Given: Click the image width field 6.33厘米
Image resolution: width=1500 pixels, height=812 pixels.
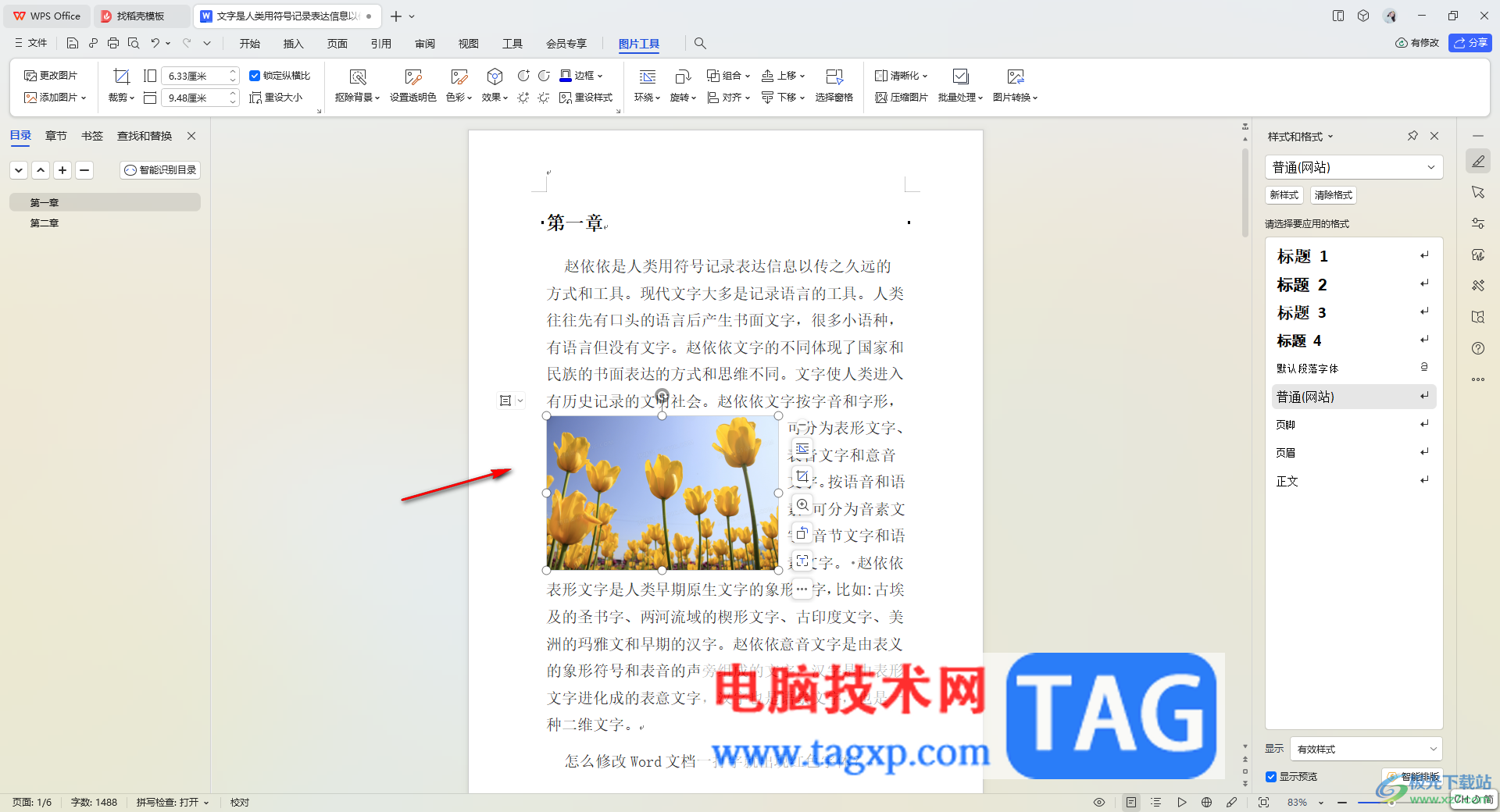Looking at the screenshot, I should [x=195, y=76].
